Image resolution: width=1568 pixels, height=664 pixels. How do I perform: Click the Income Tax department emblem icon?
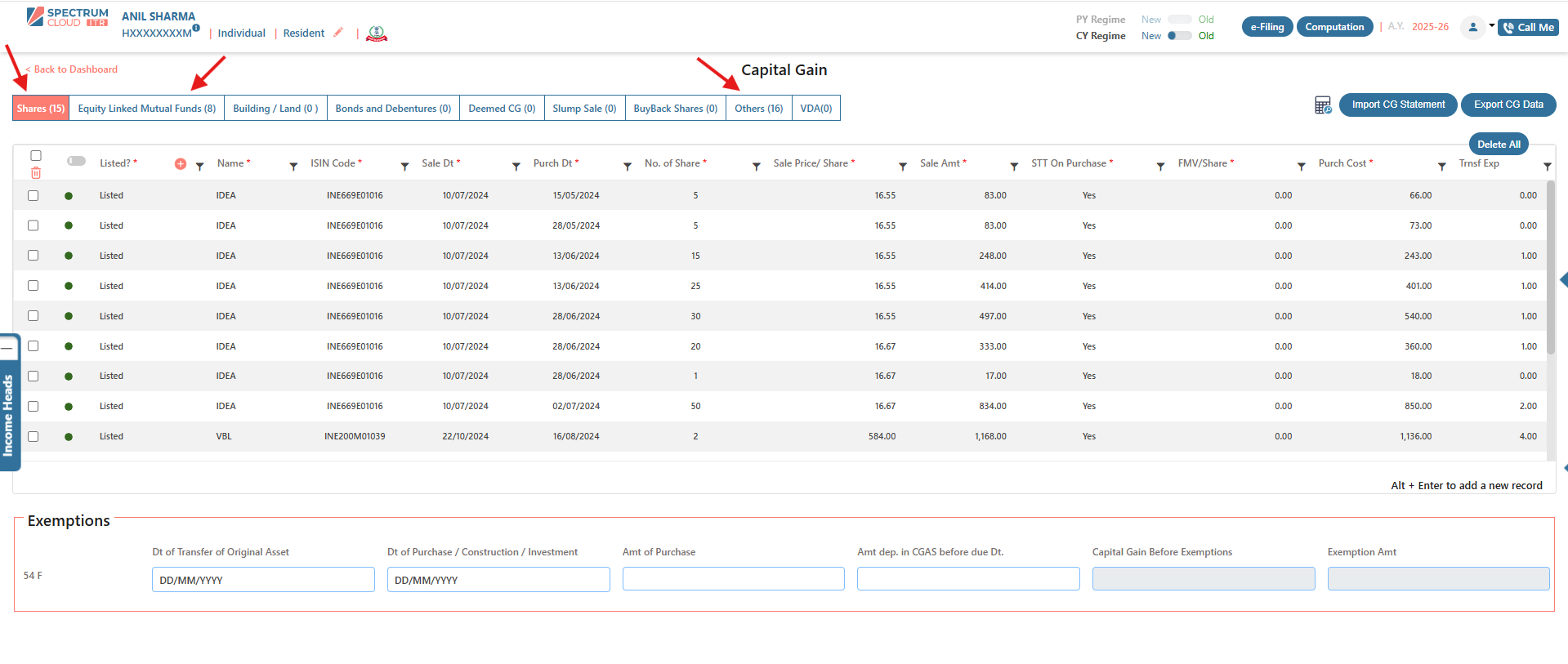pos(376,33)
